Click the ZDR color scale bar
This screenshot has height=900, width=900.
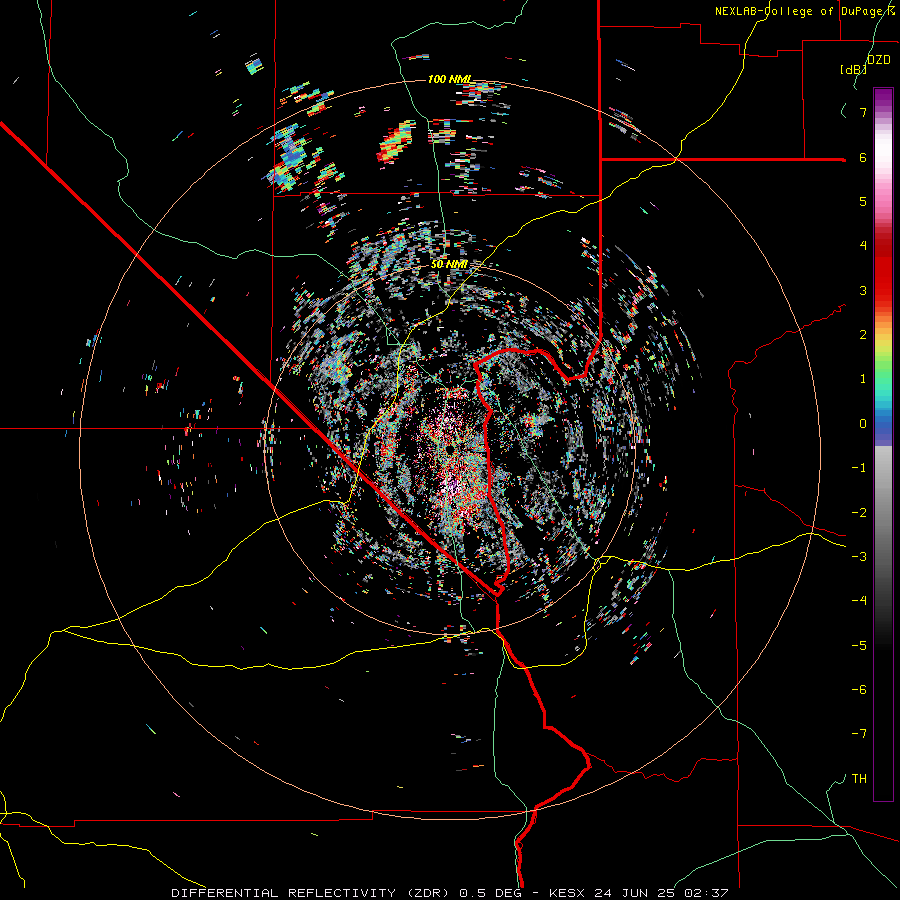pos(883,444)
